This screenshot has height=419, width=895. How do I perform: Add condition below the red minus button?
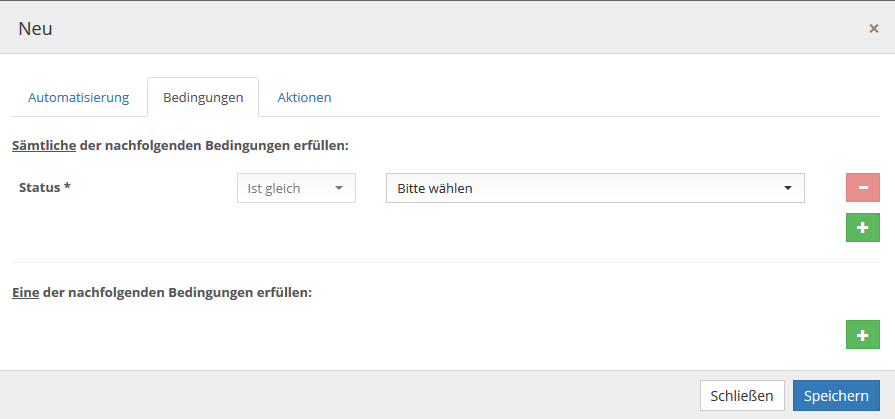click(862, 228)
